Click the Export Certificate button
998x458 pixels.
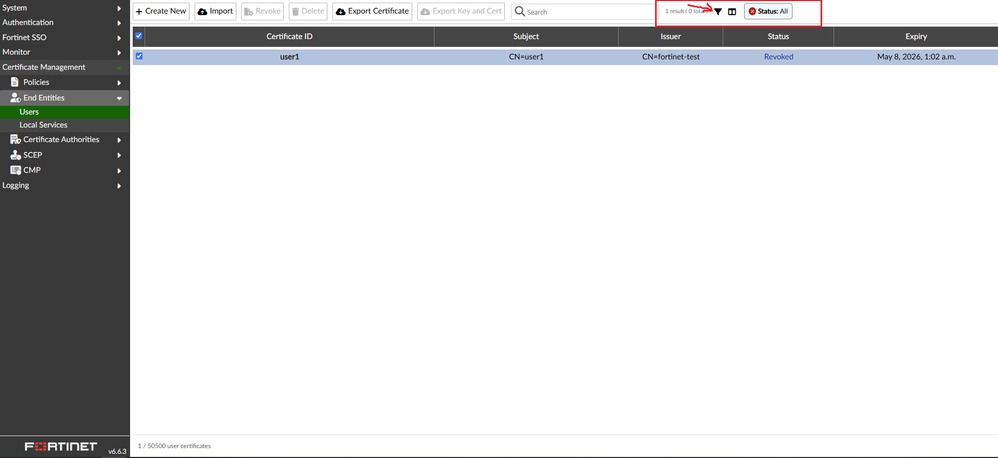tap(372, 11)
